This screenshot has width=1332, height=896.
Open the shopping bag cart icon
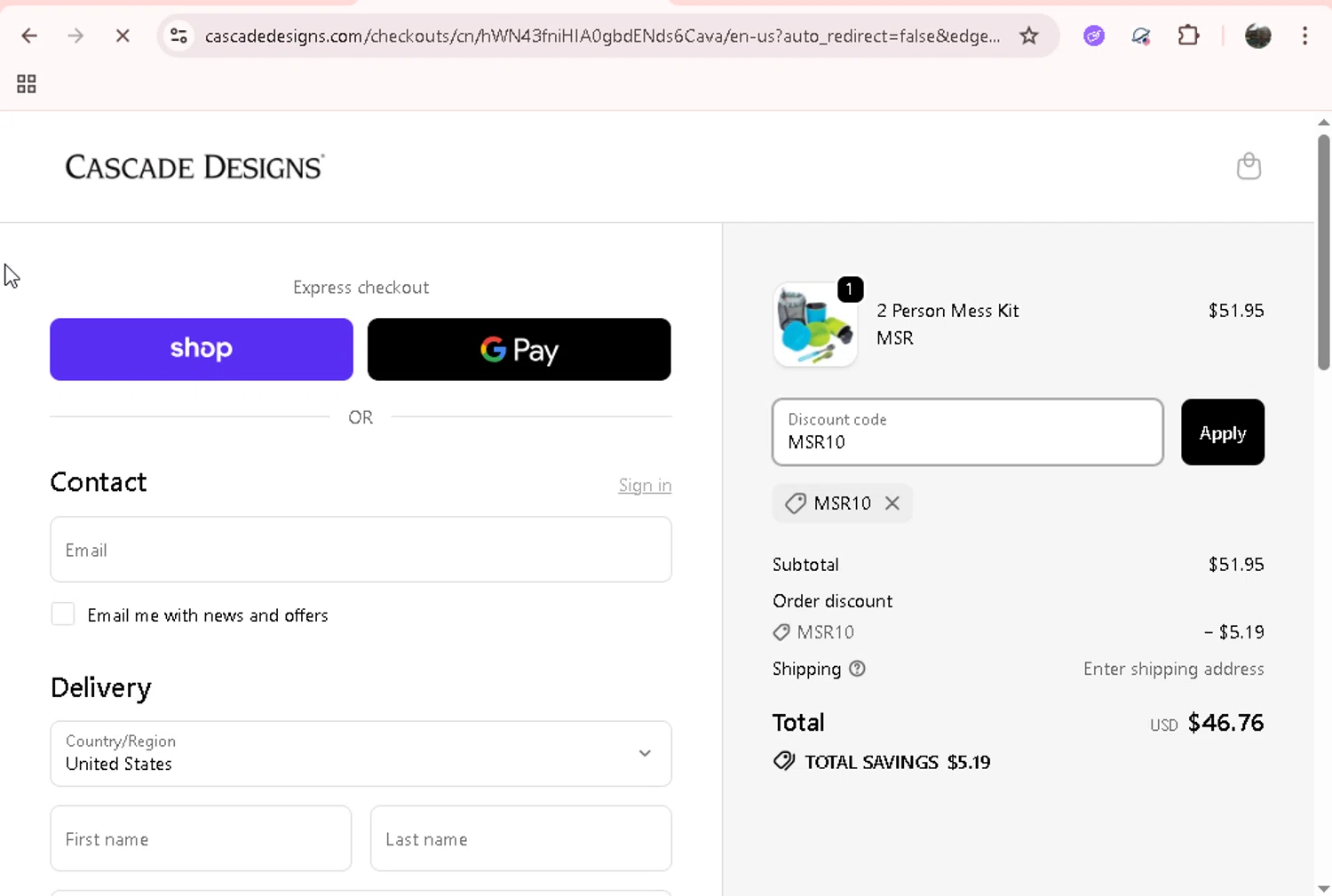coord(1249,166)
